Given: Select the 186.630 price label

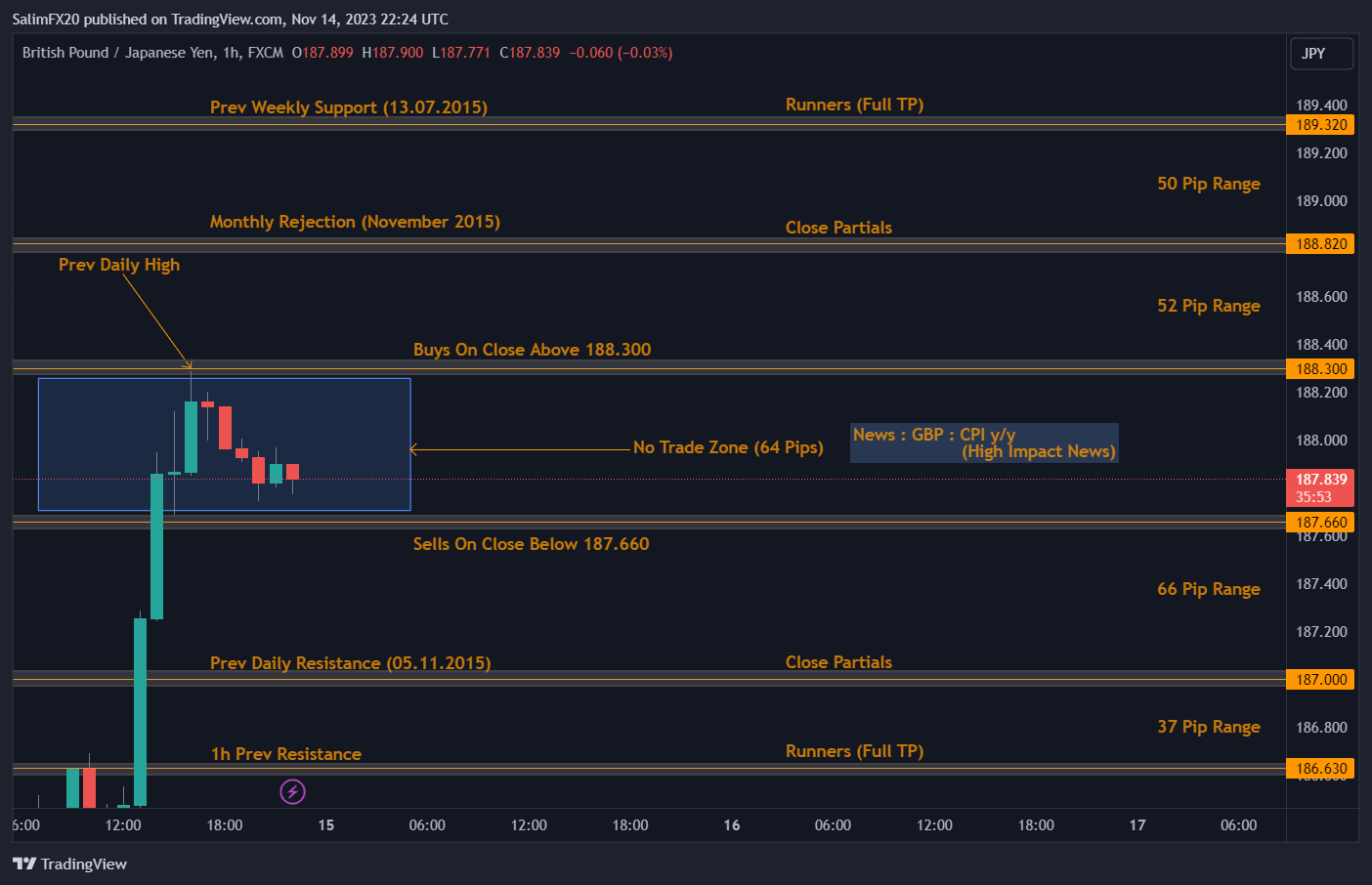Looking at the screenshot, I should (x=1321, y=769).
